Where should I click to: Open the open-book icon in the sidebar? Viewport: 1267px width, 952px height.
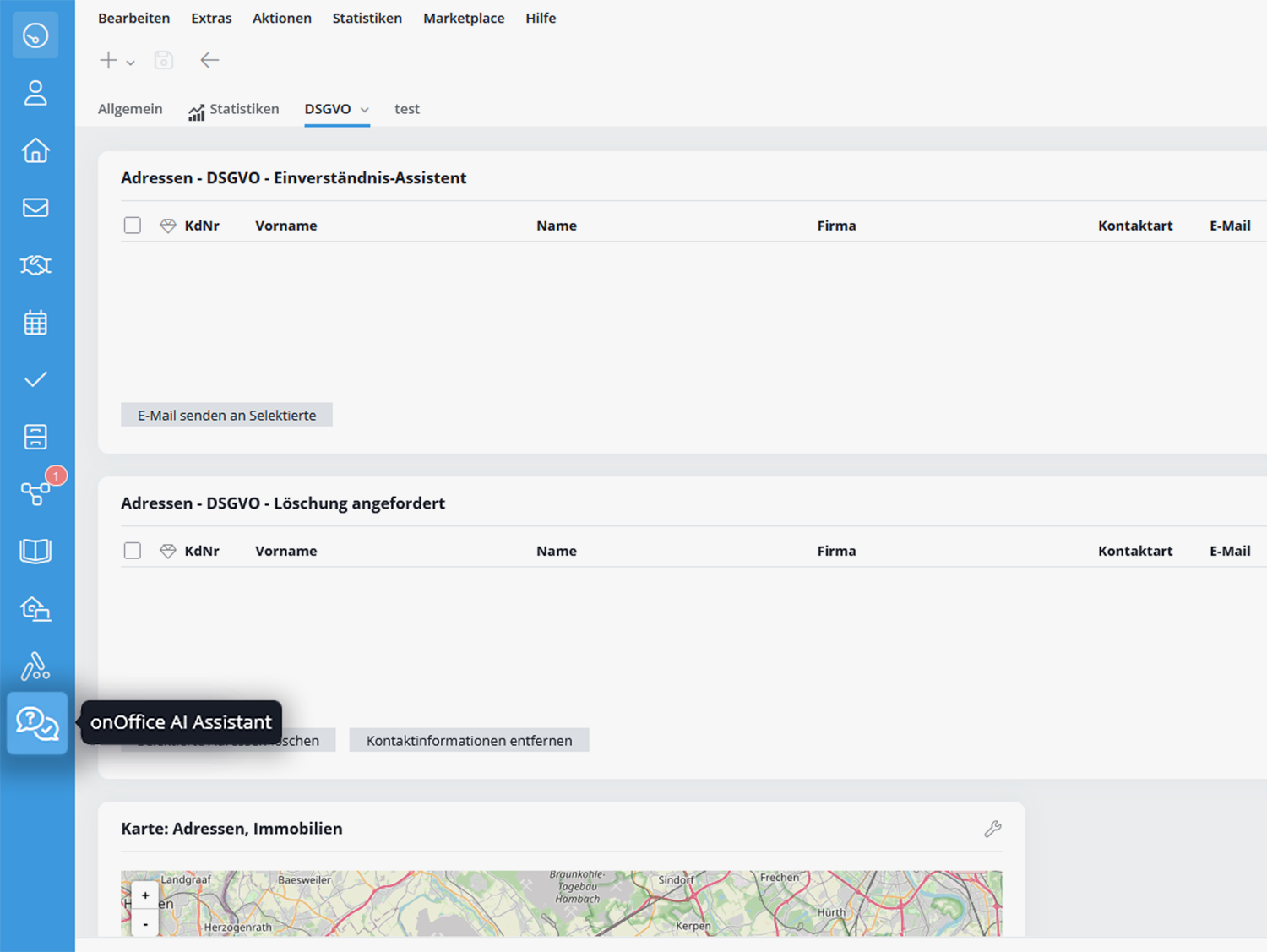point(35,551)
